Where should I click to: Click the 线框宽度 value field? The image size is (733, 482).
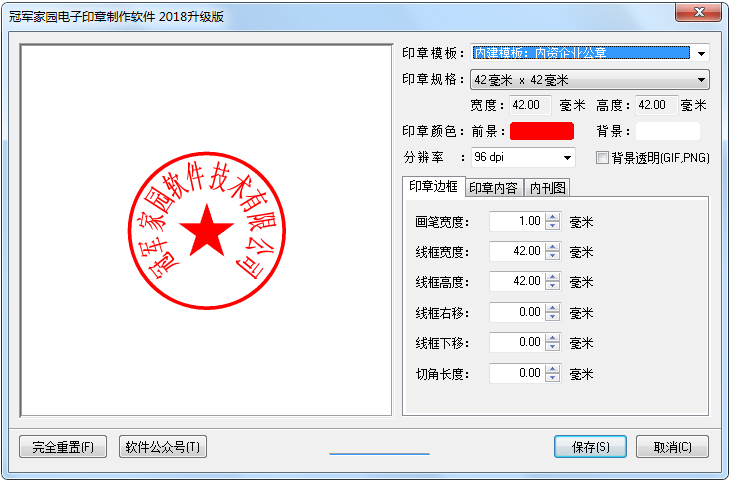[517, 252]
